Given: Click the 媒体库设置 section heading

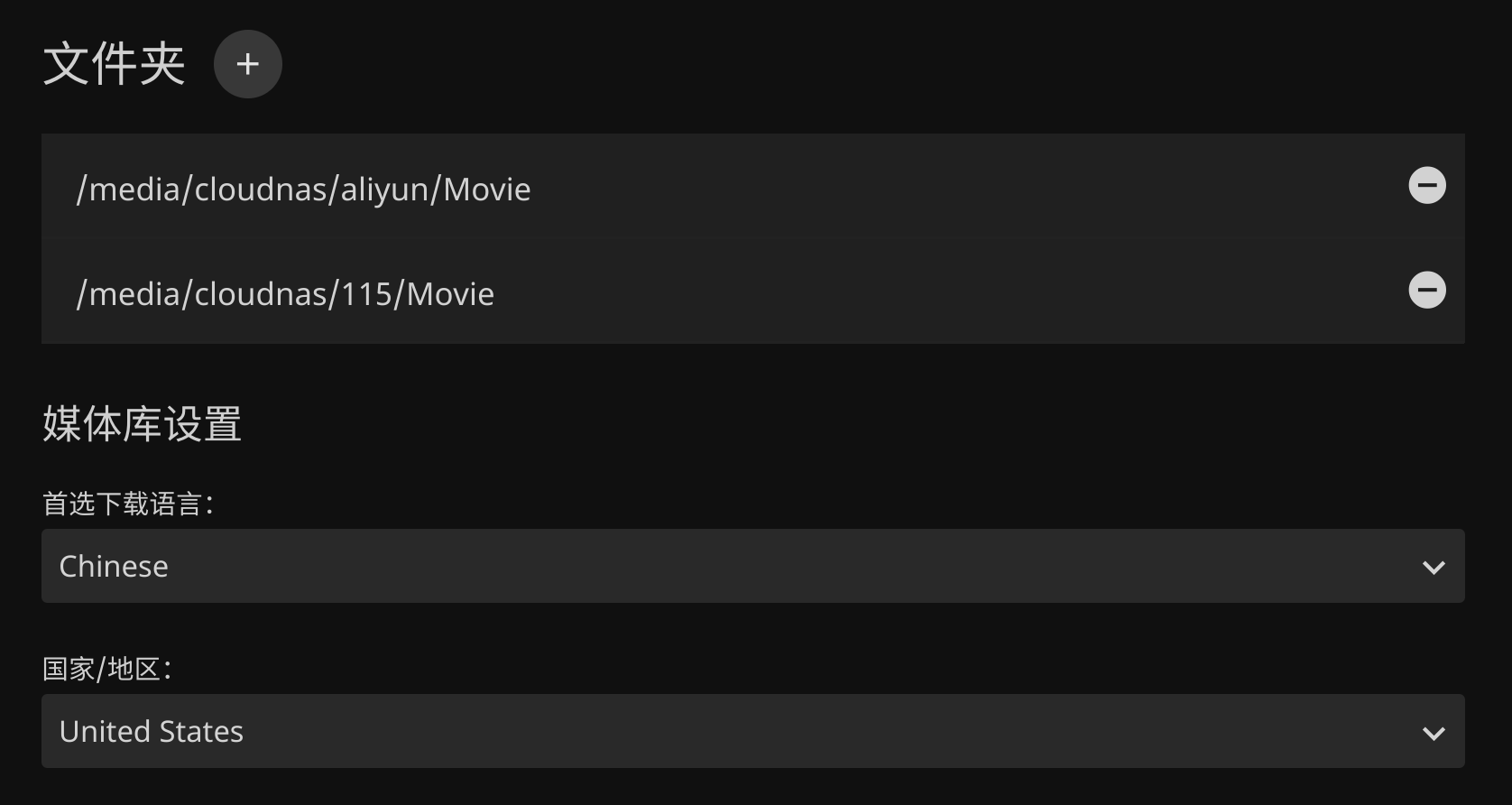Looking at the screenshot, I should click(142, 424).
